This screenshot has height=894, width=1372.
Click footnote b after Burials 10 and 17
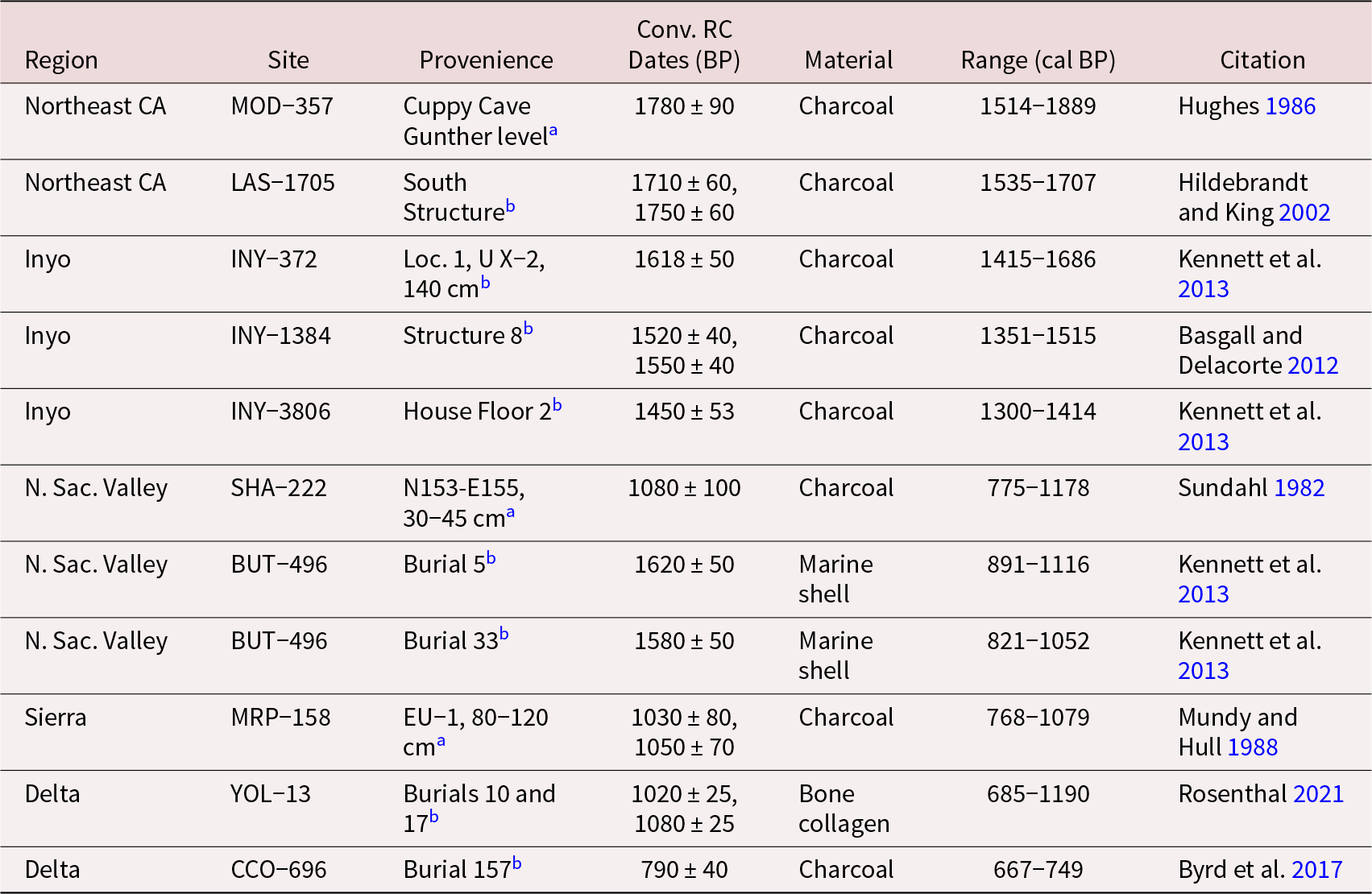point(434,817)
